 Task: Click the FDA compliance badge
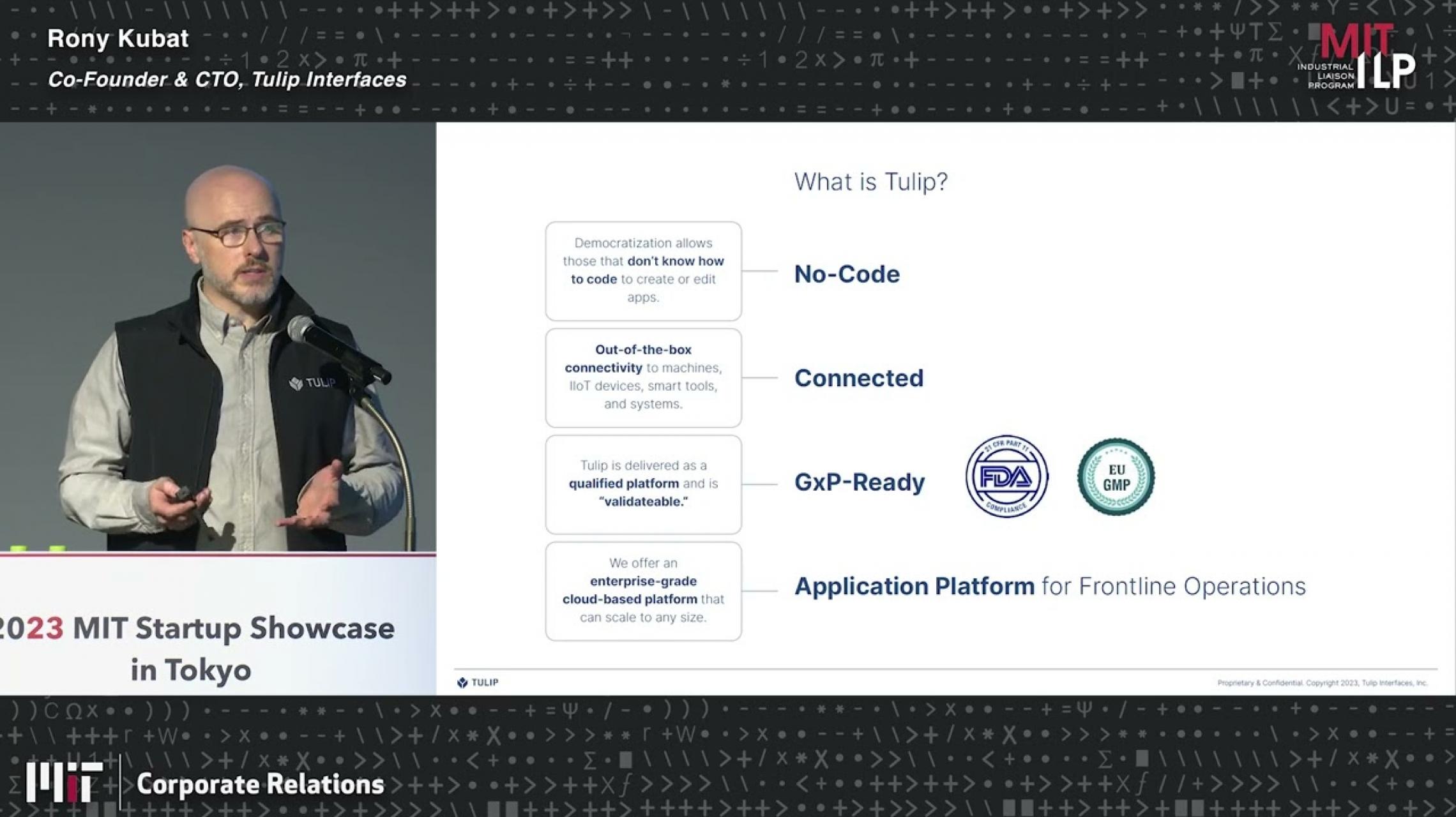click(x=1006, y=476)
